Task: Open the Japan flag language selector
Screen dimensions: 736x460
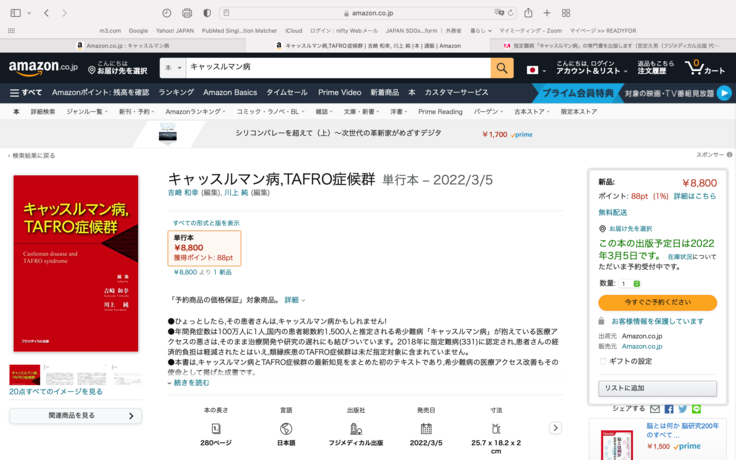Action: [x=535, y=70]
